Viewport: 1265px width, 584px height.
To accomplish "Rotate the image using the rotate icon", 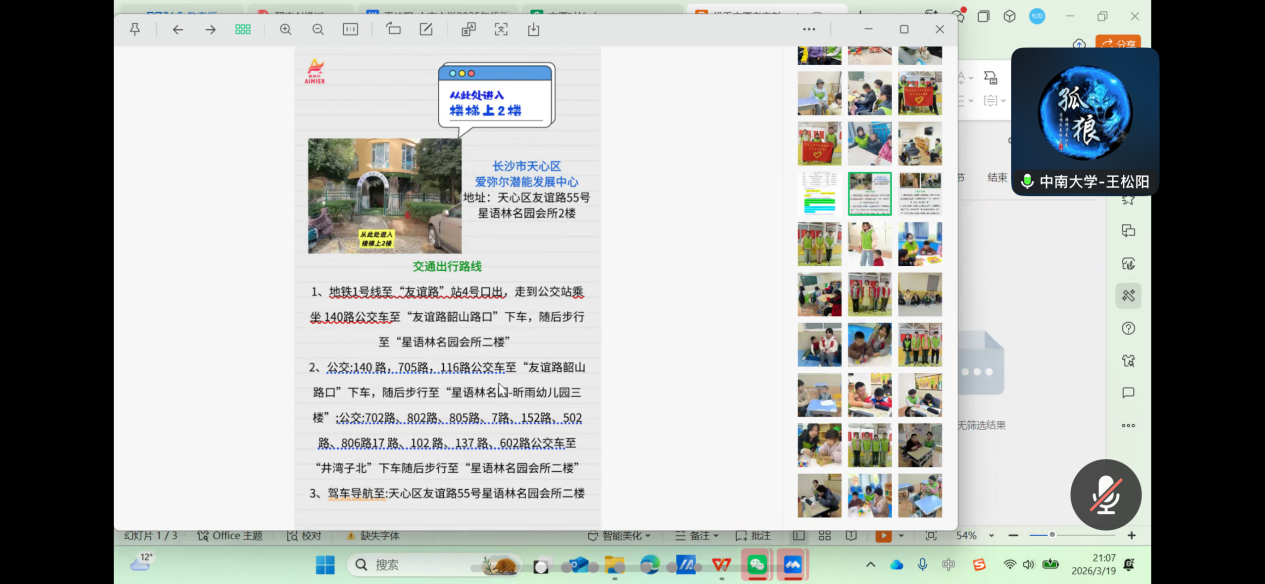I will (393, 30).
